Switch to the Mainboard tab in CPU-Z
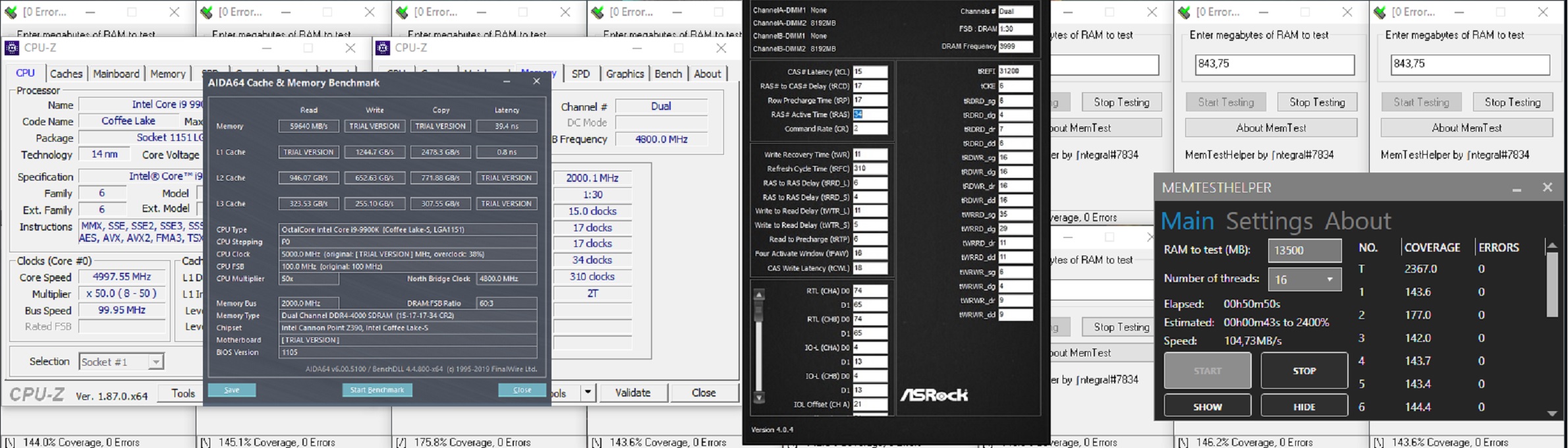1568x448 pixels. pos(116,74)
